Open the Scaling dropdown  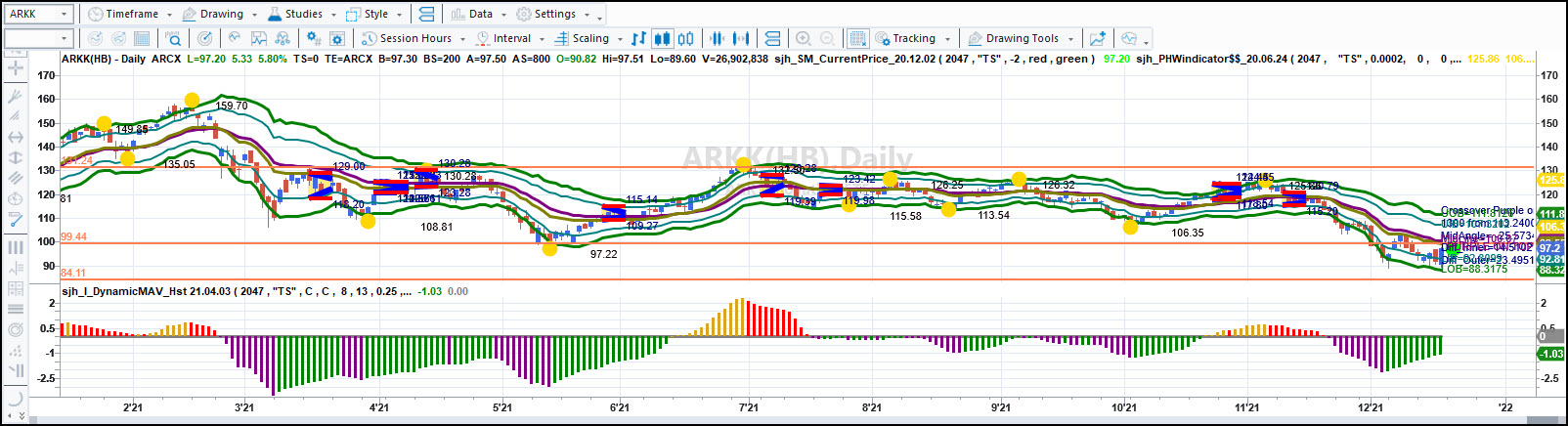click(x=588, y=38)
